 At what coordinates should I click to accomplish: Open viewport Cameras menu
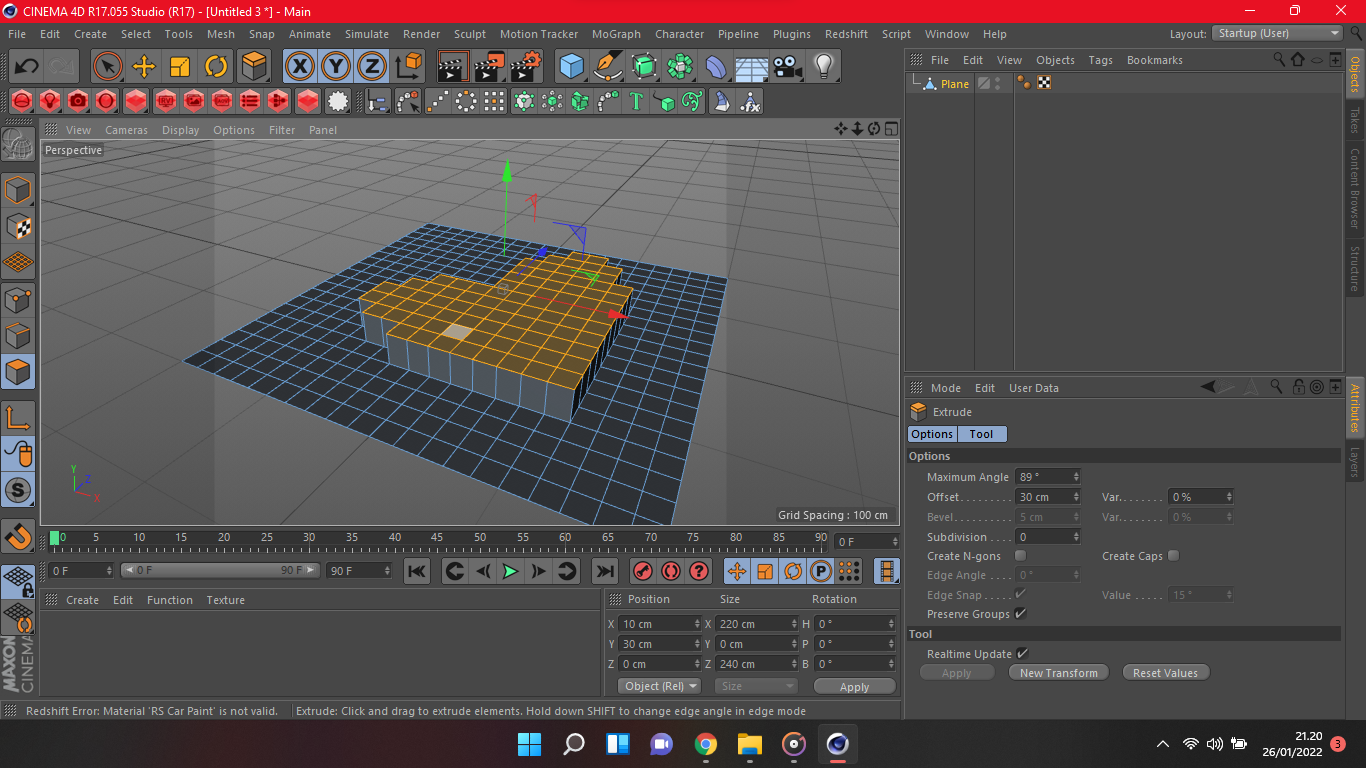126,130
